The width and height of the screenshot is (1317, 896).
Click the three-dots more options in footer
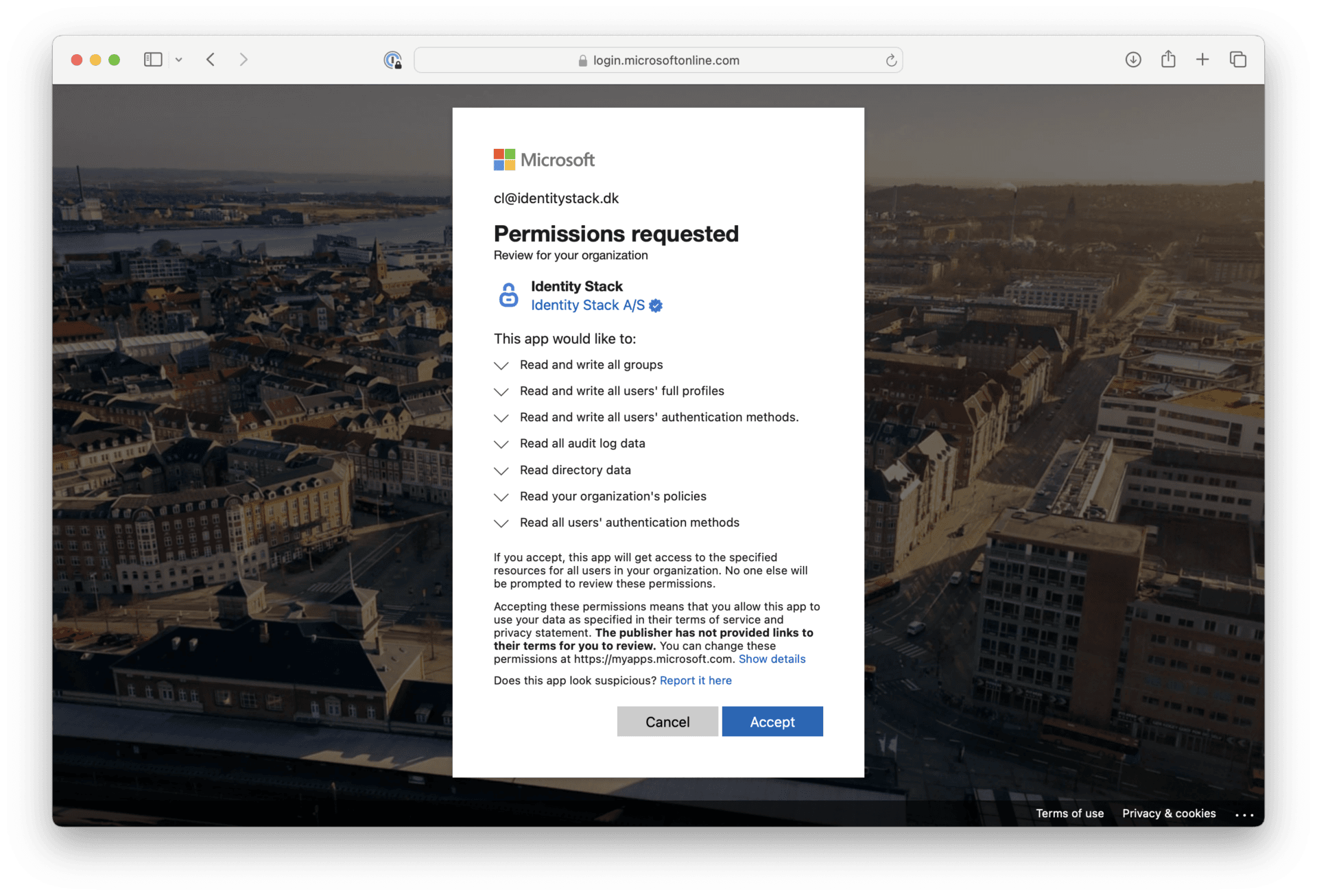click(1244, 814)
